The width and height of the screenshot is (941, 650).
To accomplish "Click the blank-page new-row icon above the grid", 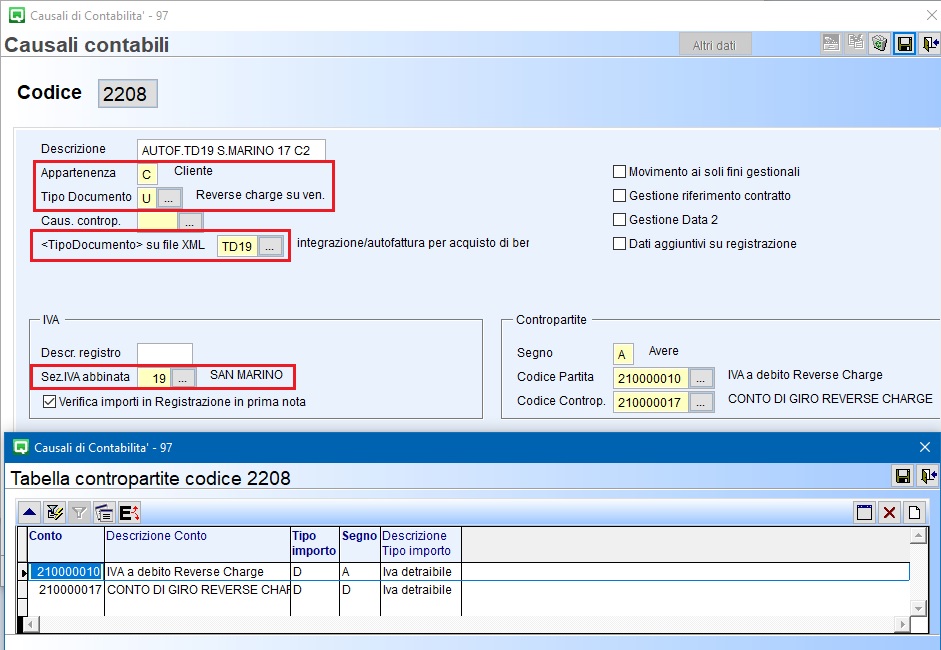I will [914, 513].
